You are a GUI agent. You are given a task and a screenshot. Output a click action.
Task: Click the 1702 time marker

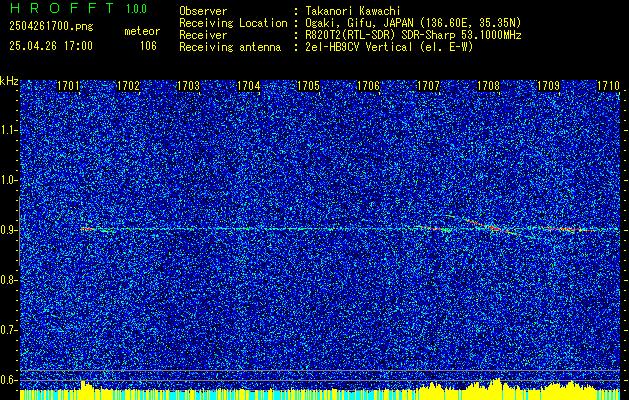point(128,86)
